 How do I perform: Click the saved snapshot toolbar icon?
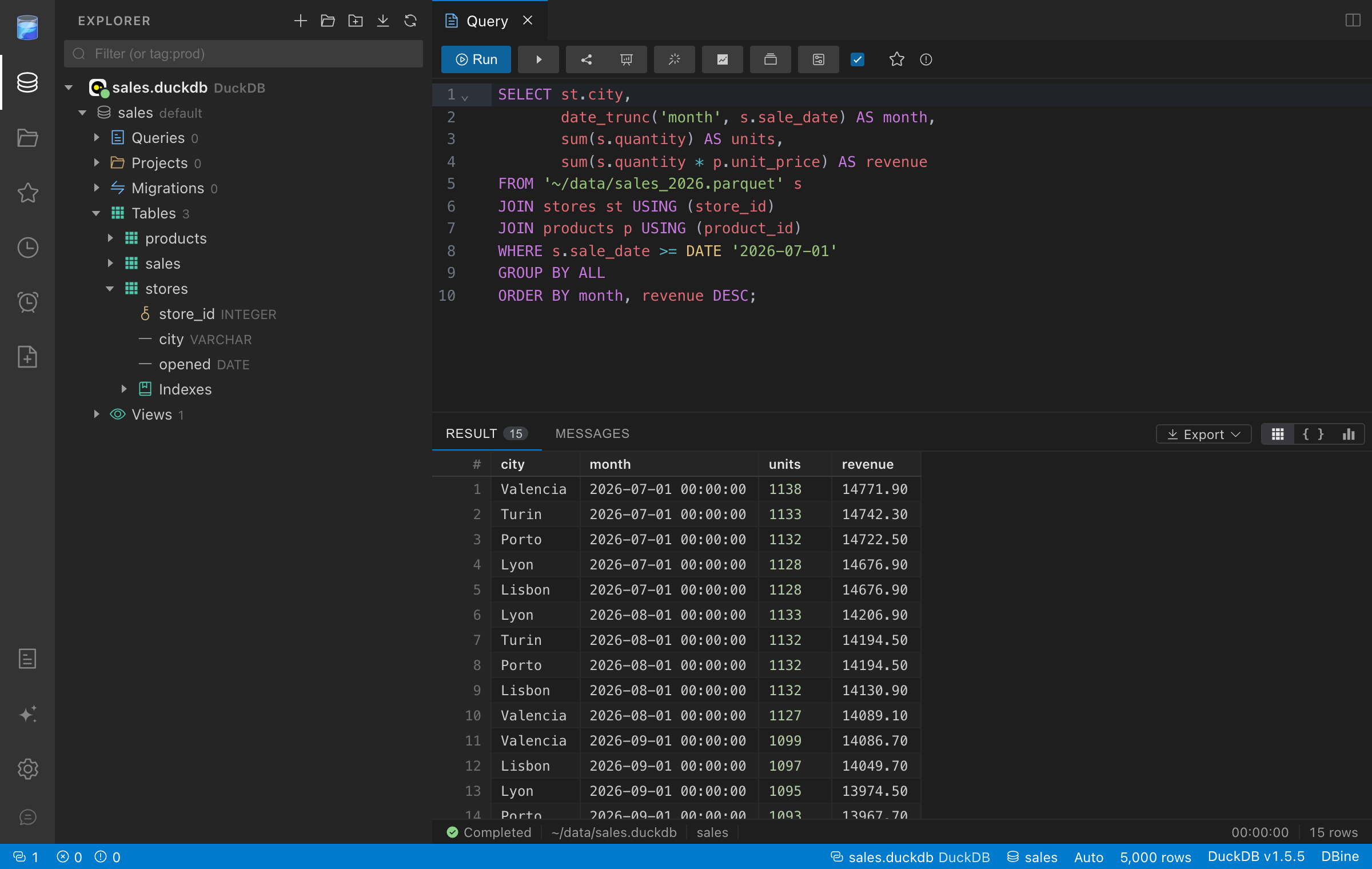coord(819,59)
